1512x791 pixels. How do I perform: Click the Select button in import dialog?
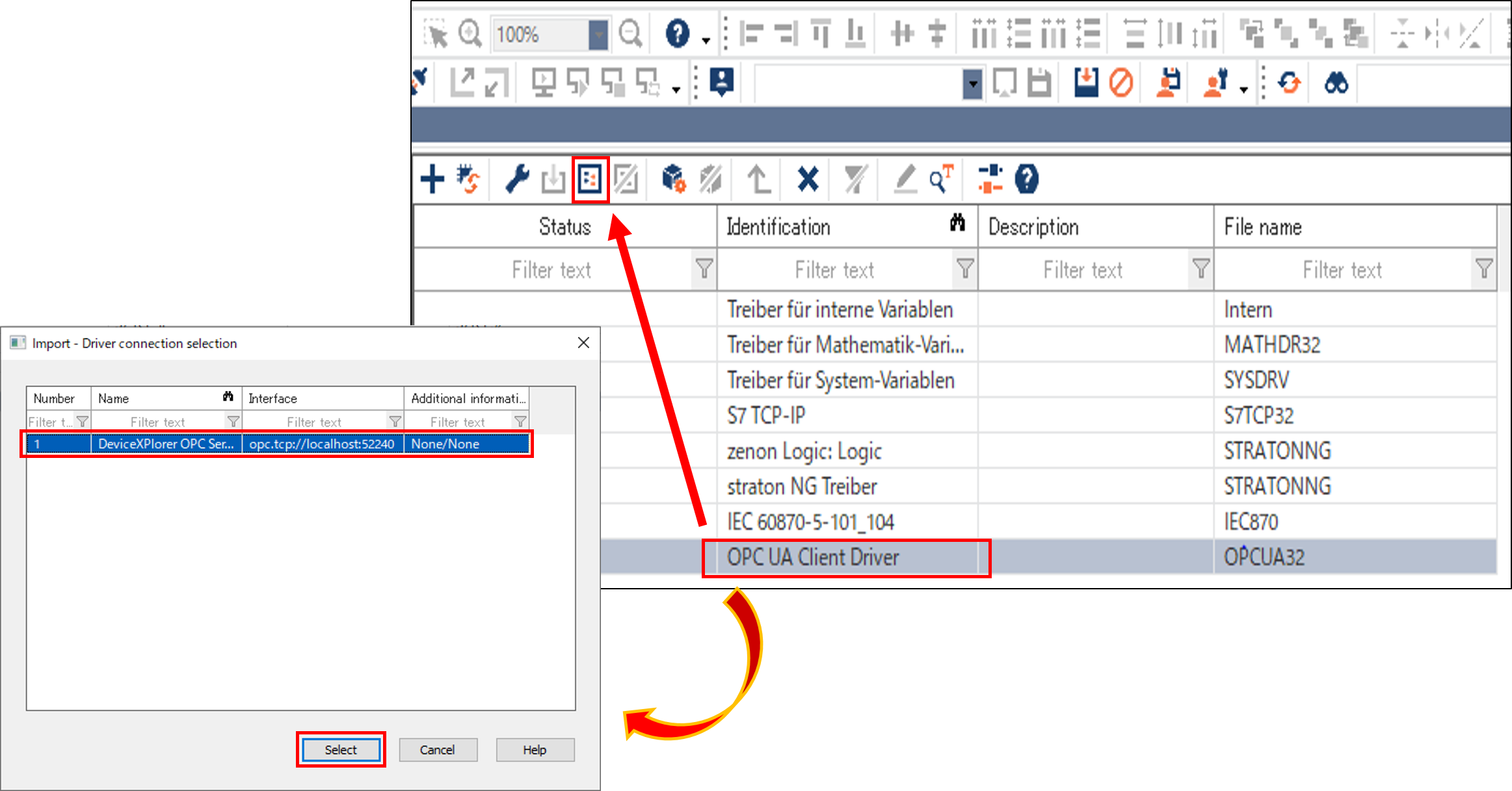(x=341, y=749)
